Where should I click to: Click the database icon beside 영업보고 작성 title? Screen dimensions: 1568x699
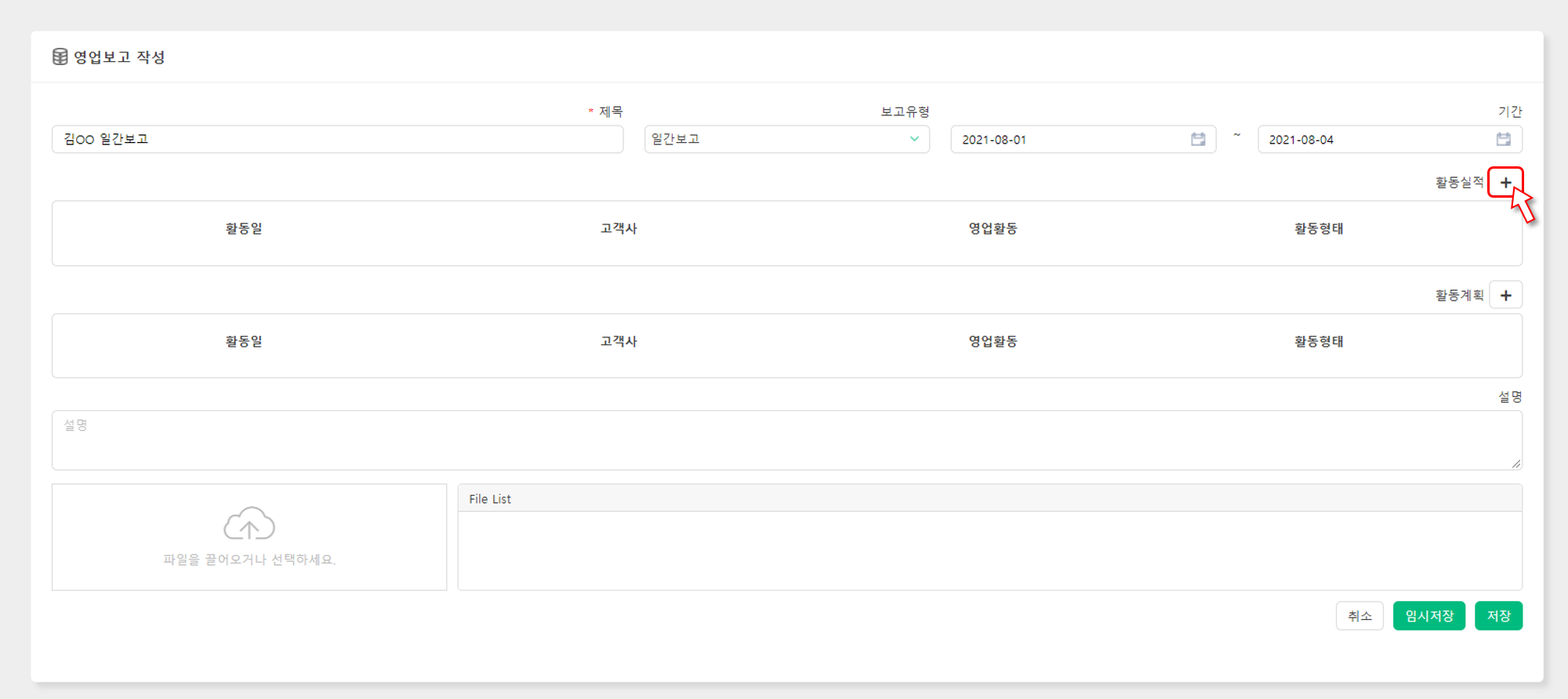pyautogui.click(x=60, y=56)
